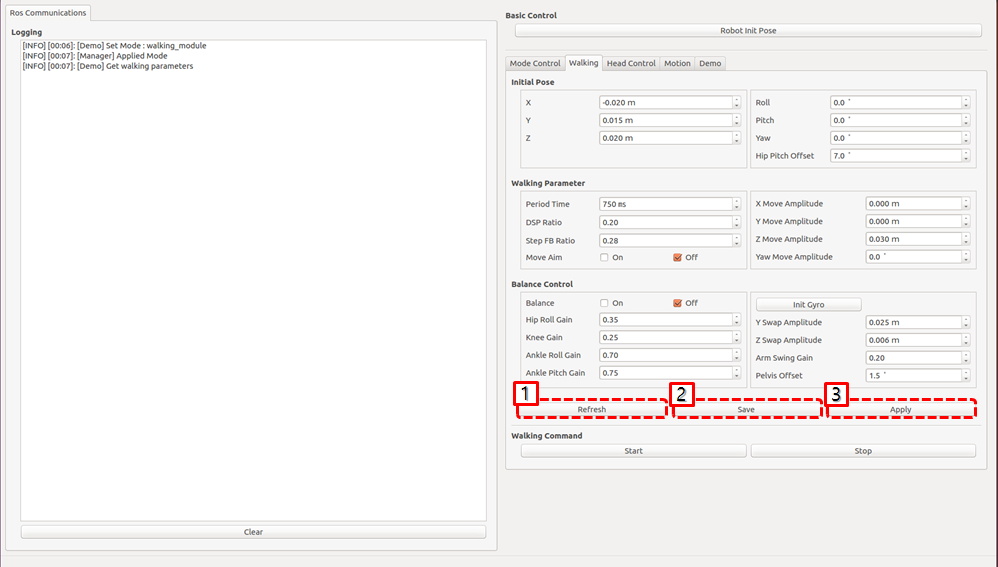
Task: Adjust the Z Move Amplitude stepper
Action: pos(966,239)
